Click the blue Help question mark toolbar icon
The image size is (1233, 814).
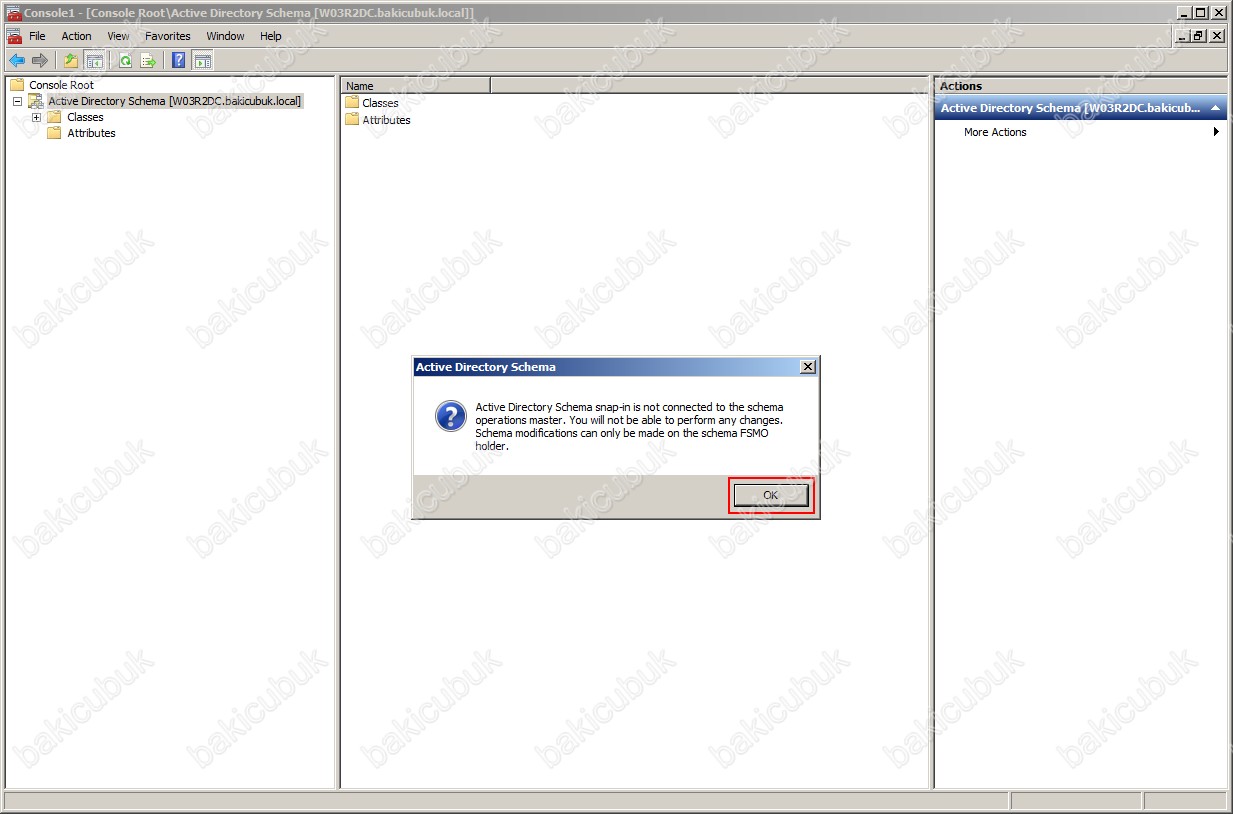(x=179, y=61)
